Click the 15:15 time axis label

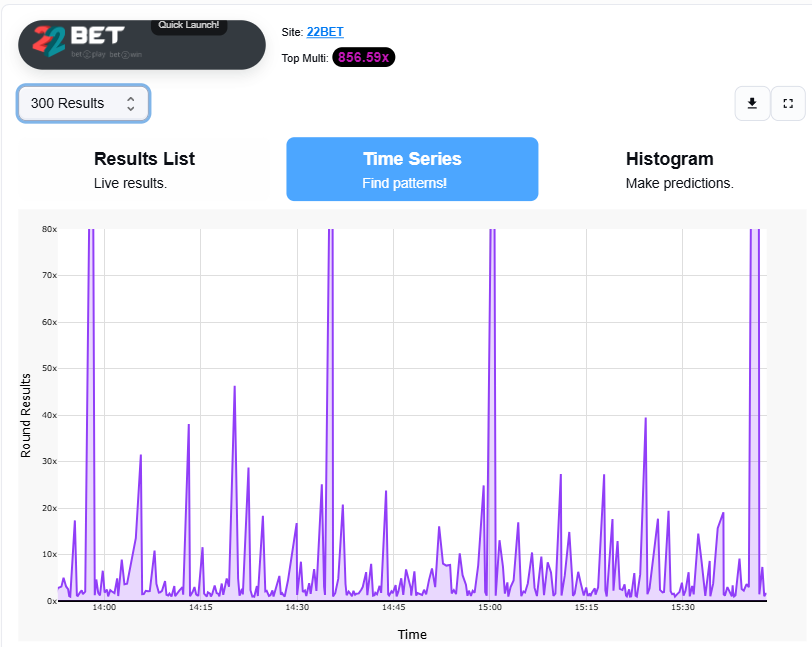(586, 607)
